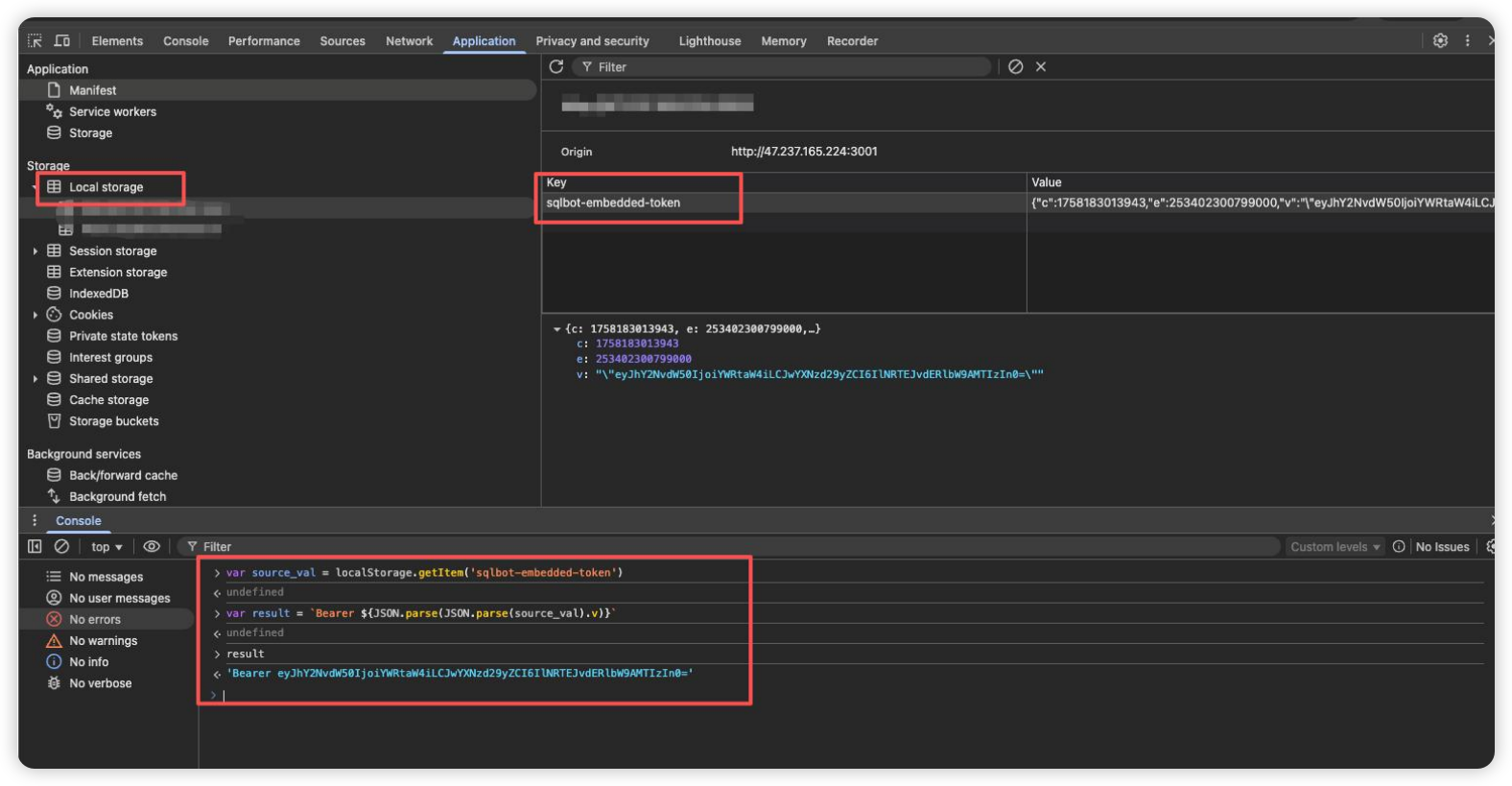Viewport: 1512px width, 786px height.
Task: Expand the Cookies tree node
Action: (35, 315)
